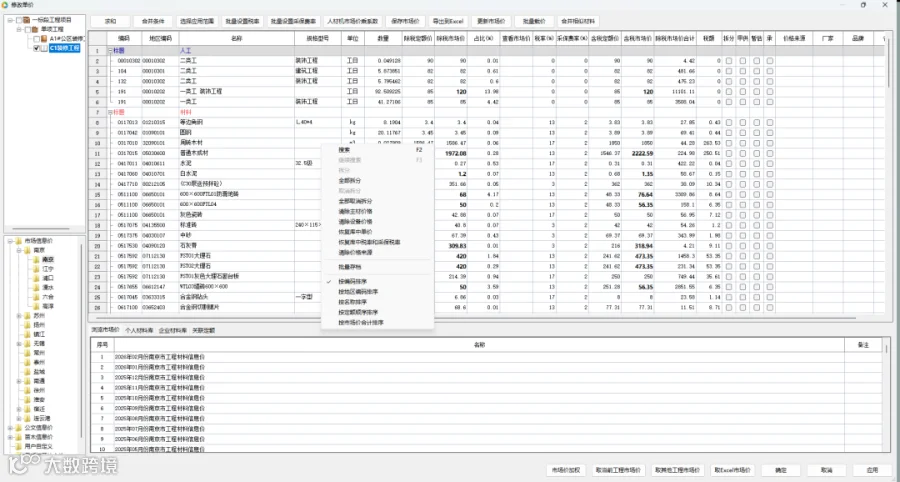
Task: Click the 连云港 folder icon
Action: [27, 418]
